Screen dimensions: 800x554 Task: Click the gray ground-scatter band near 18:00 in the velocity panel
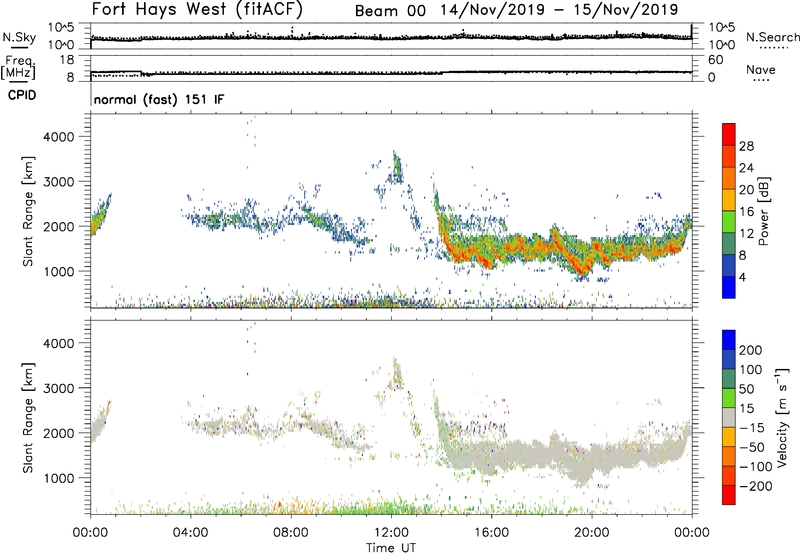pyautogui.click(x=541, y=453)
